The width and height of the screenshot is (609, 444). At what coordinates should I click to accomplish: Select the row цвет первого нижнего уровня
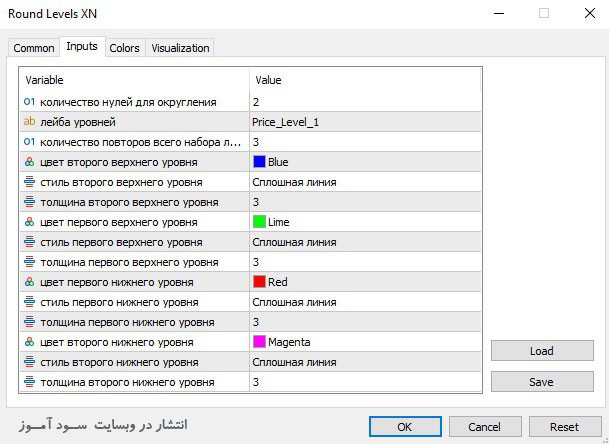point(250,282)
